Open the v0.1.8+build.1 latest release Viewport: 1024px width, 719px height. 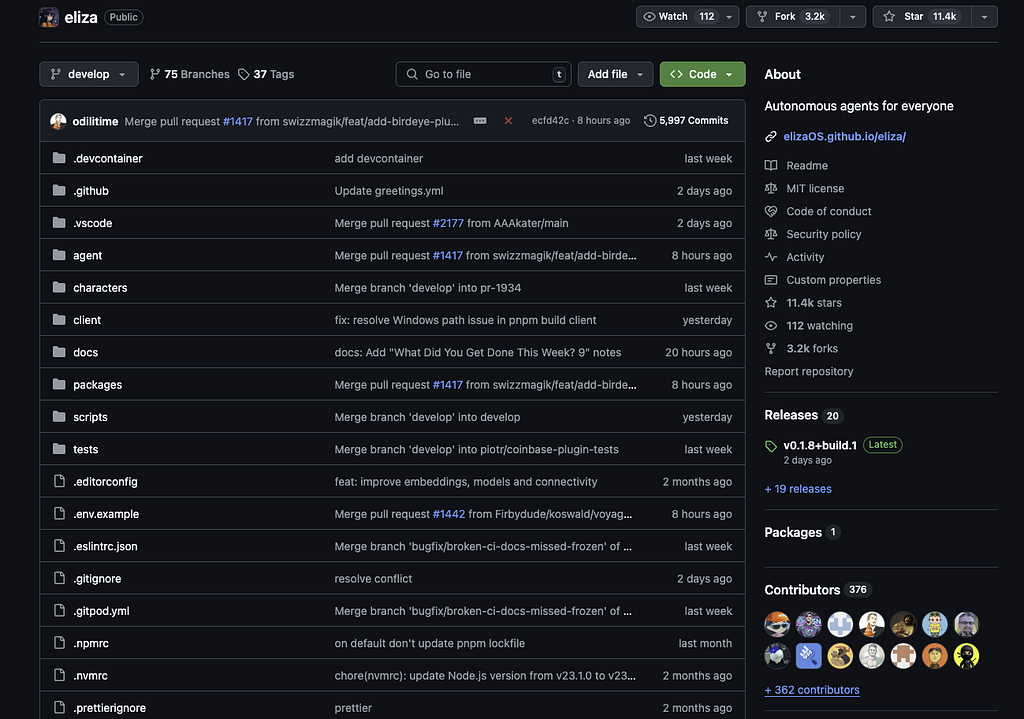coord(819,445)
